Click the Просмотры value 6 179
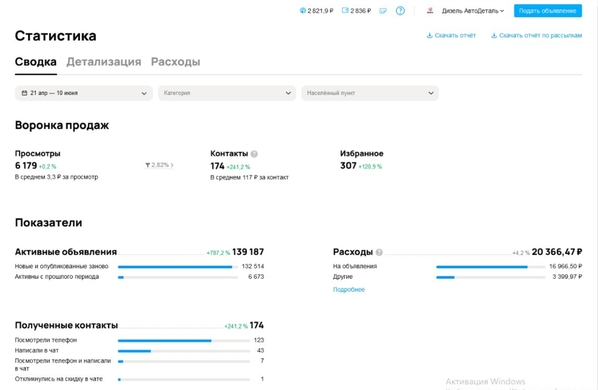The image size is (598, 390). point(26,165)
